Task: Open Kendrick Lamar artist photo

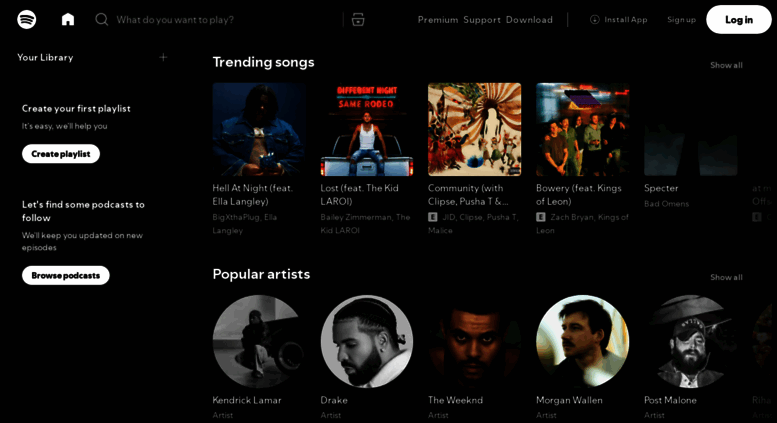Action: pyautogui.click(x=259, y=341)
